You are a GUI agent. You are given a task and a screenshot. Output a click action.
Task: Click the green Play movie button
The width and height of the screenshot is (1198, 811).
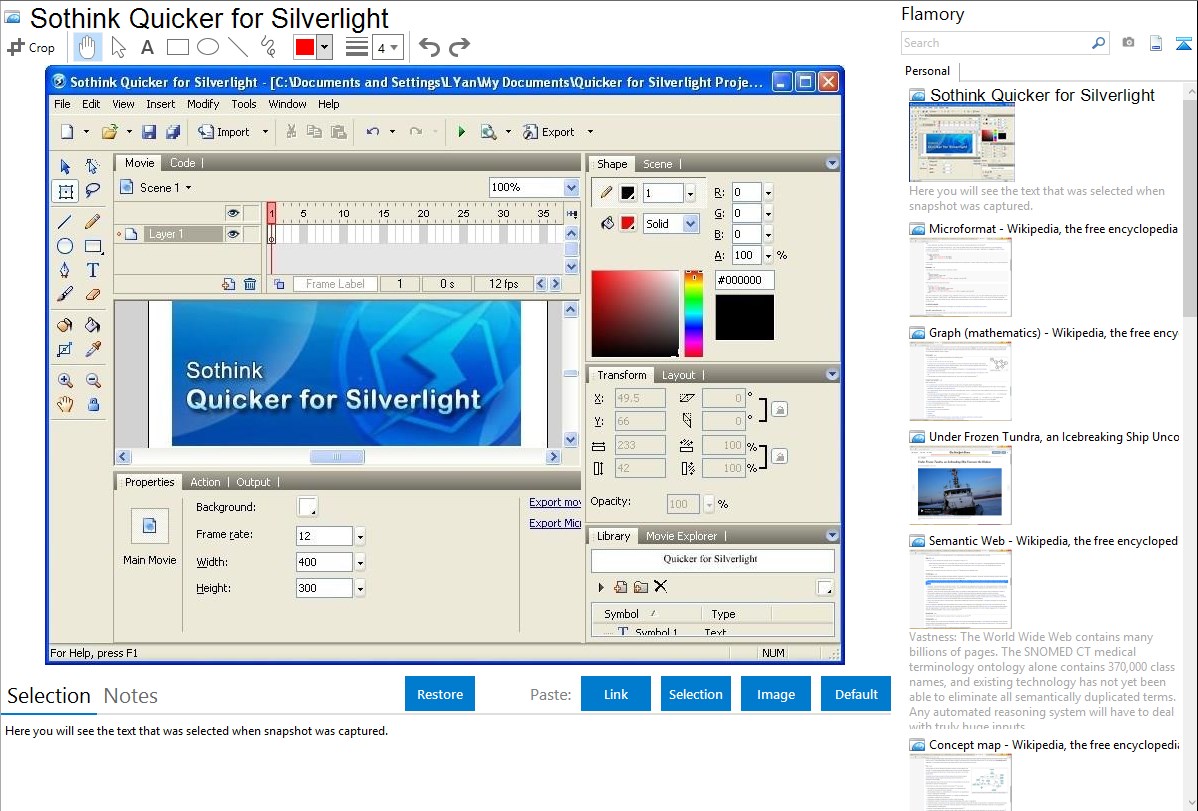tap(461, 132)
